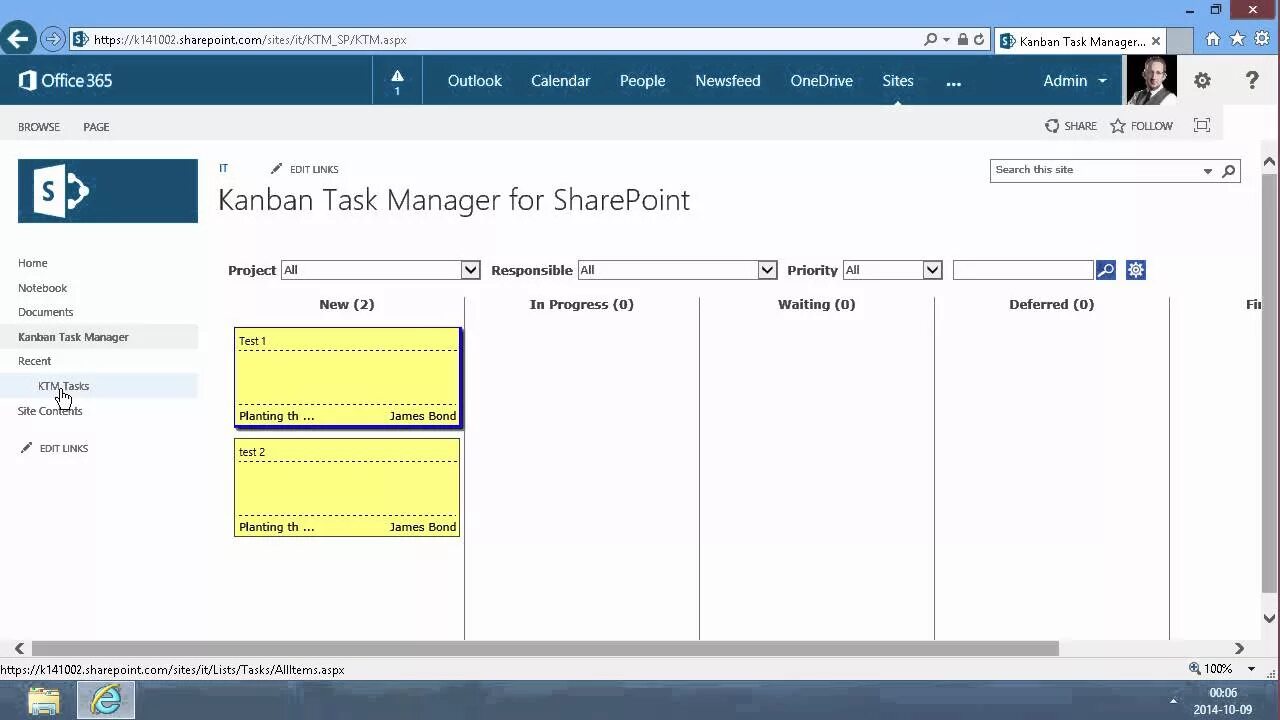The height and width of the screenshot is (720, 1280).
Task: Click the test 2 task card
Action: point(347,487)
